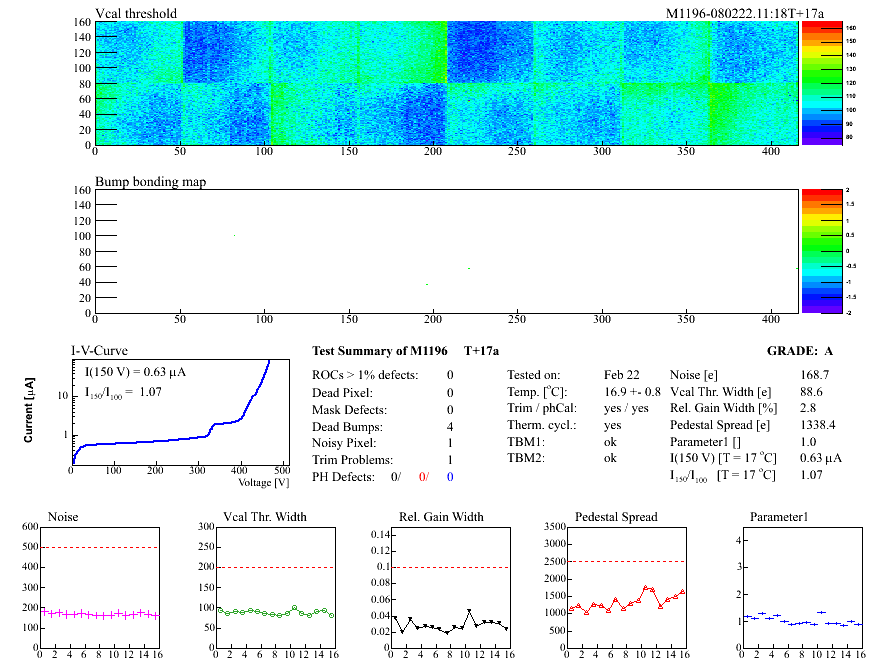Click the blue I-V curve graph
The height and width of the screenshot is (672, 896).
[181, 411]
